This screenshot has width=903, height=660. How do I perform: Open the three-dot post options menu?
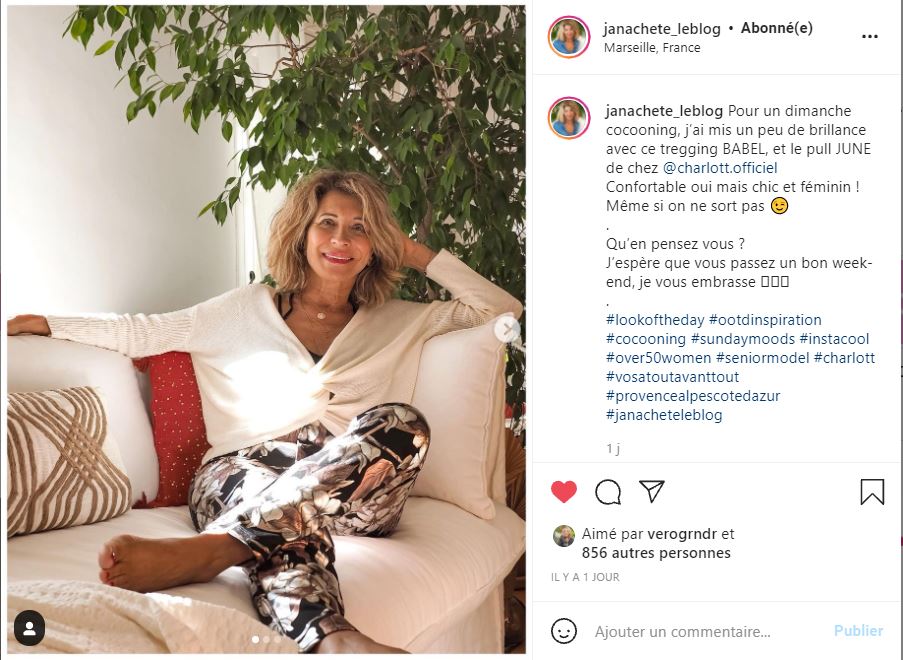[870, 36]
